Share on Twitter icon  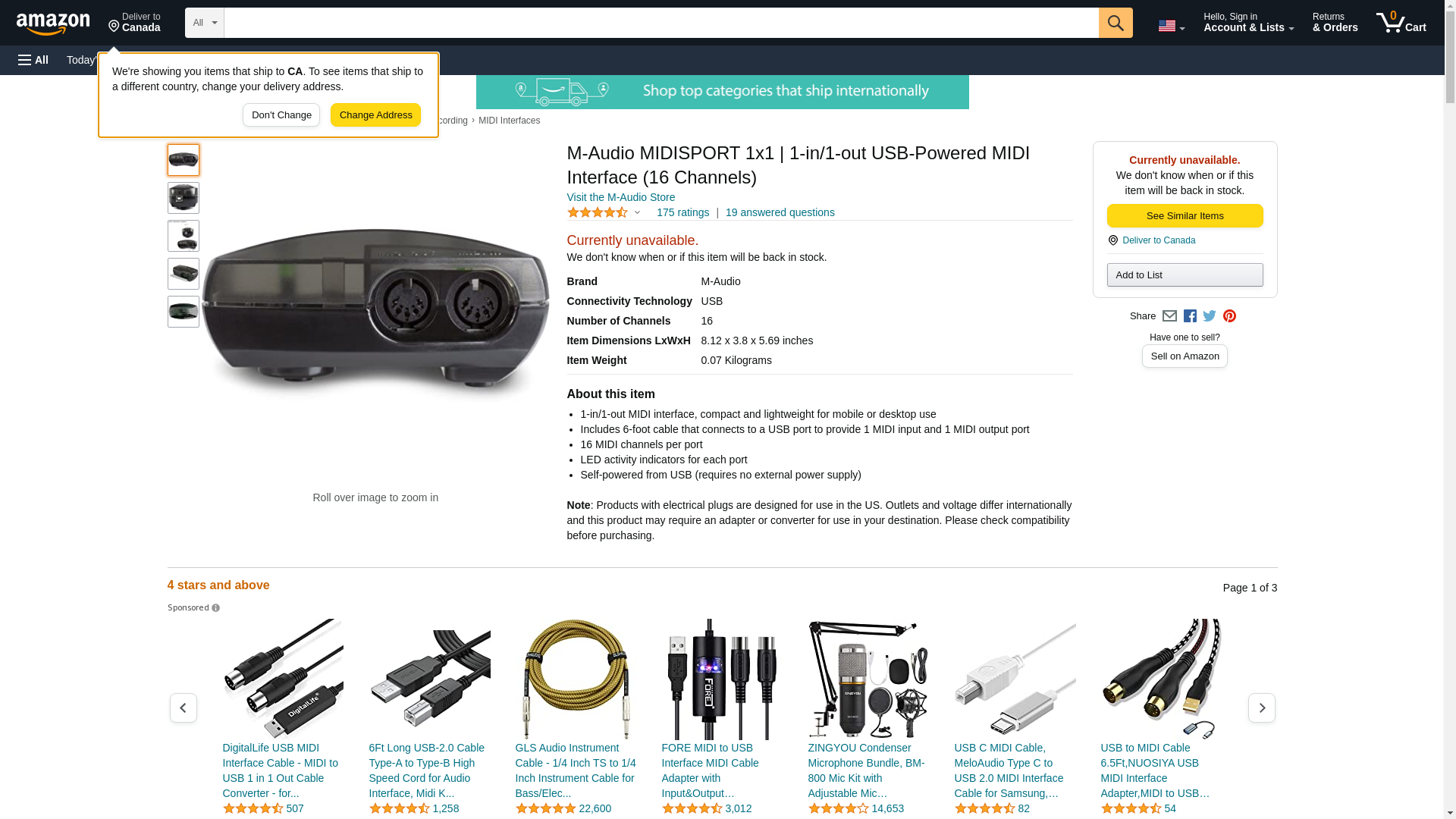pos(1210,316)
